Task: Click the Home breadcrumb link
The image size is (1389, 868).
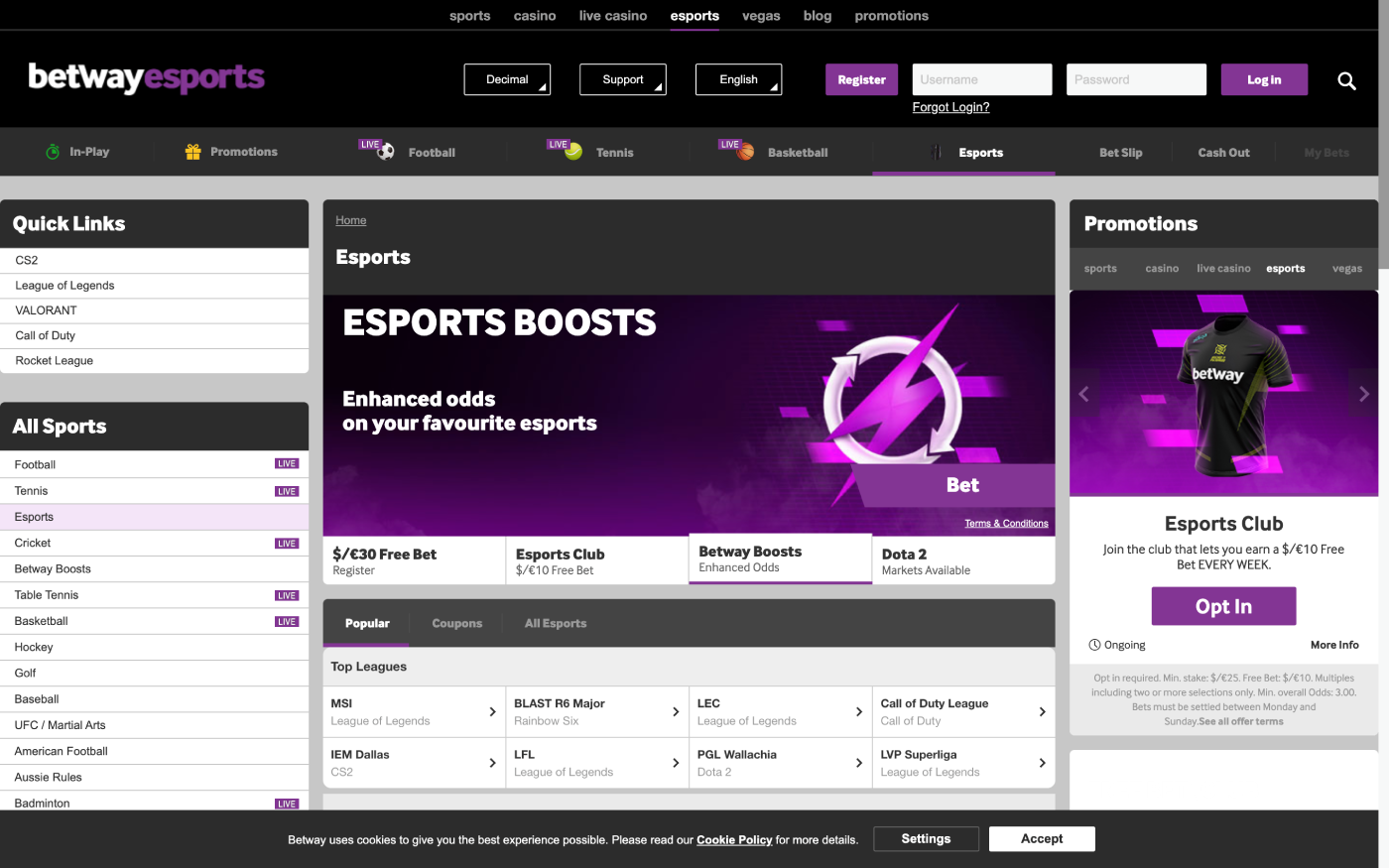Action: (351, 220)
